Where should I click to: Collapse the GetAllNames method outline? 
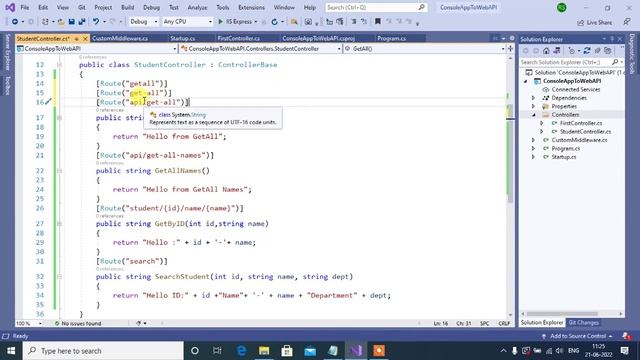60,171
